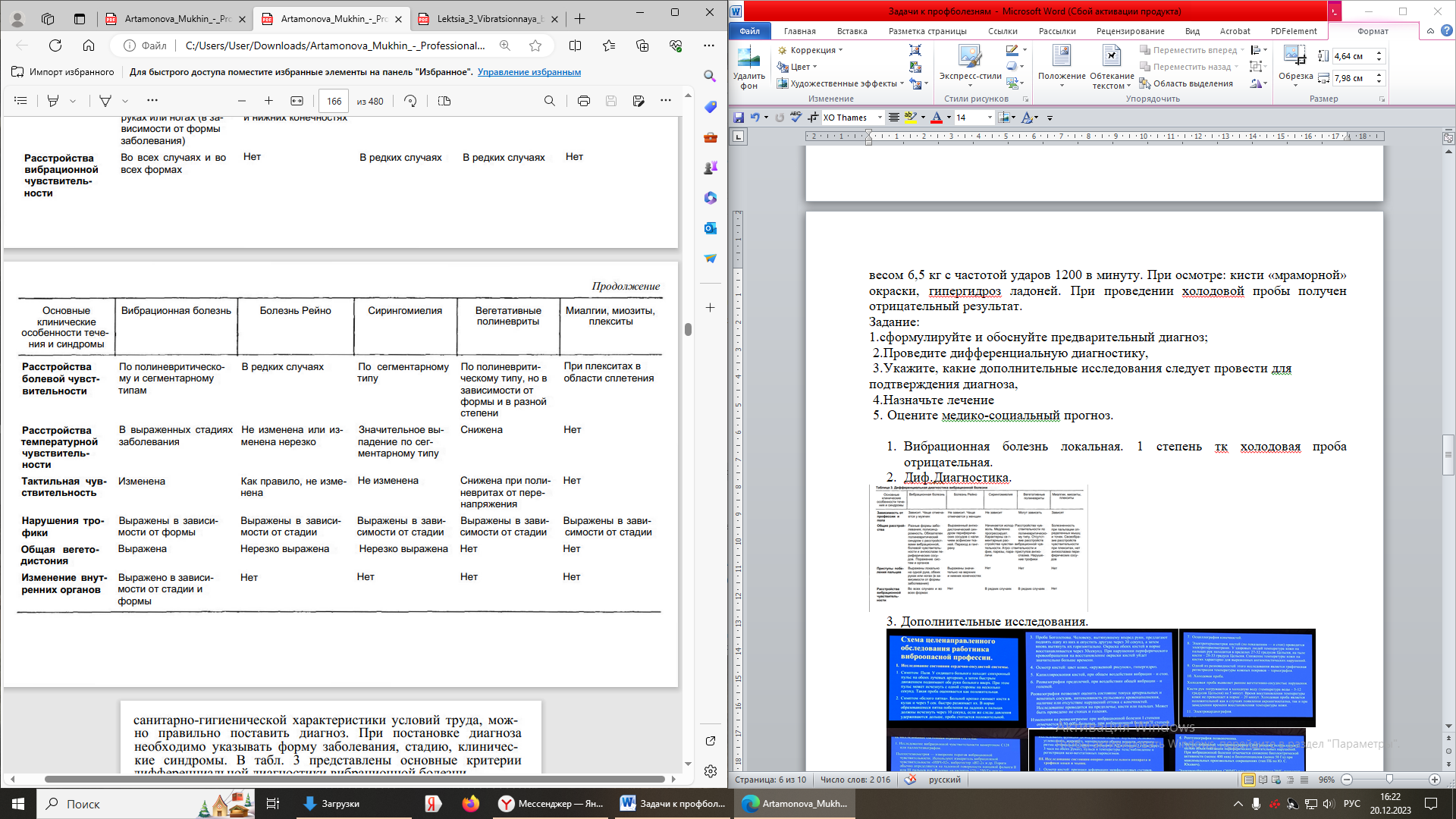Switch to Разметка страницы ribbon tab

point(927,31)
